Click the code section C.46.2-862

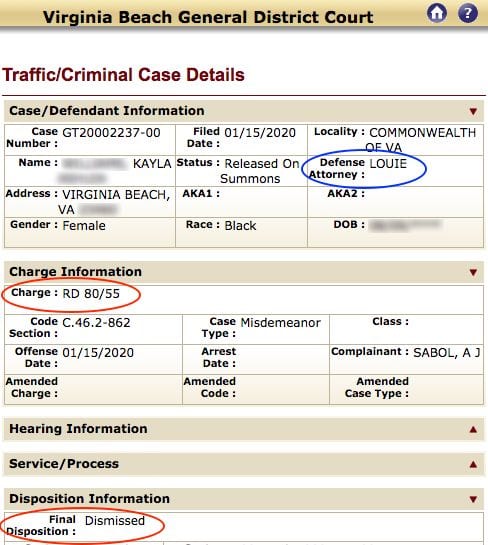point(96,323)
